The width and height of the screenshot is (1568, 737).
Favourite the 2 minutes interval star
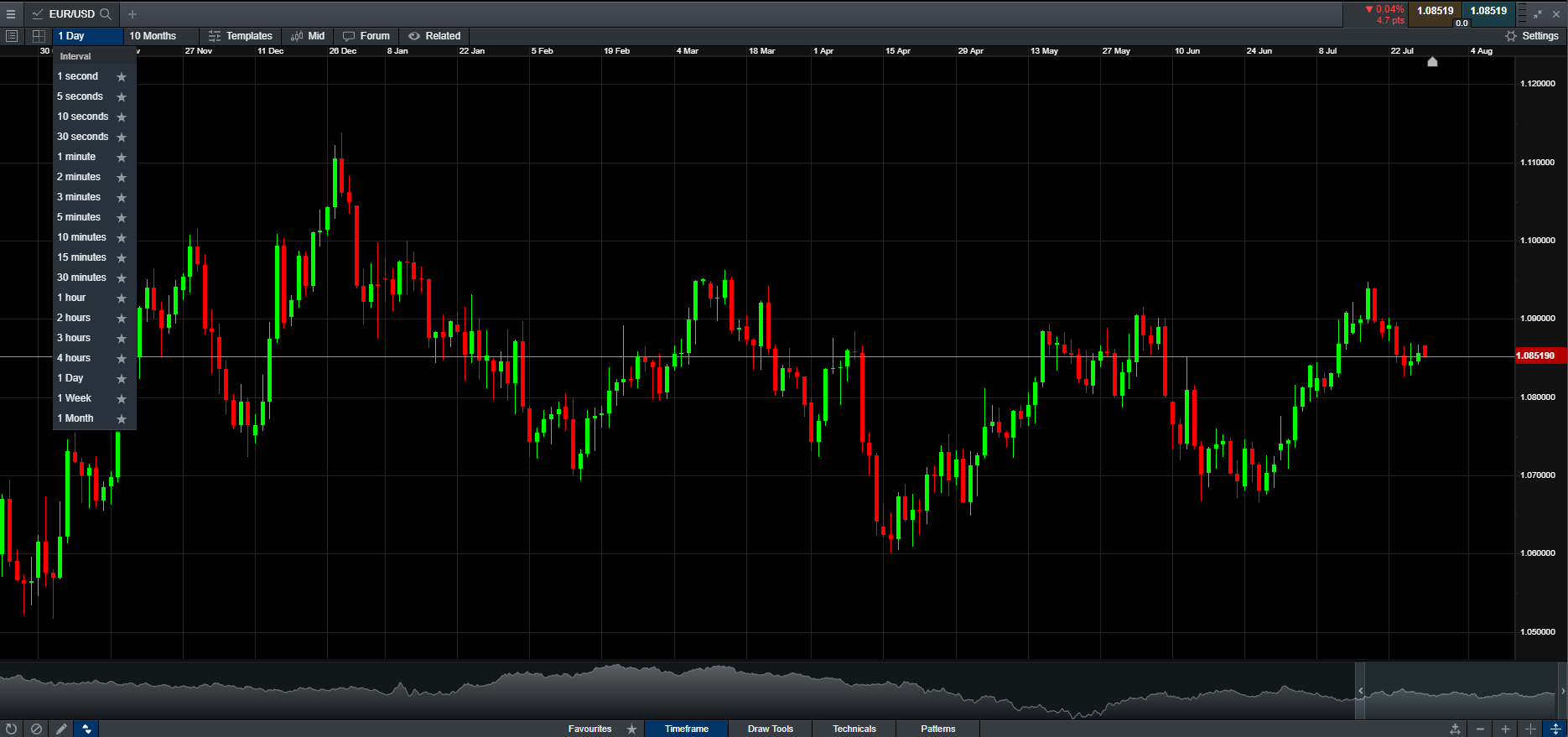click(x=122, y=178)
